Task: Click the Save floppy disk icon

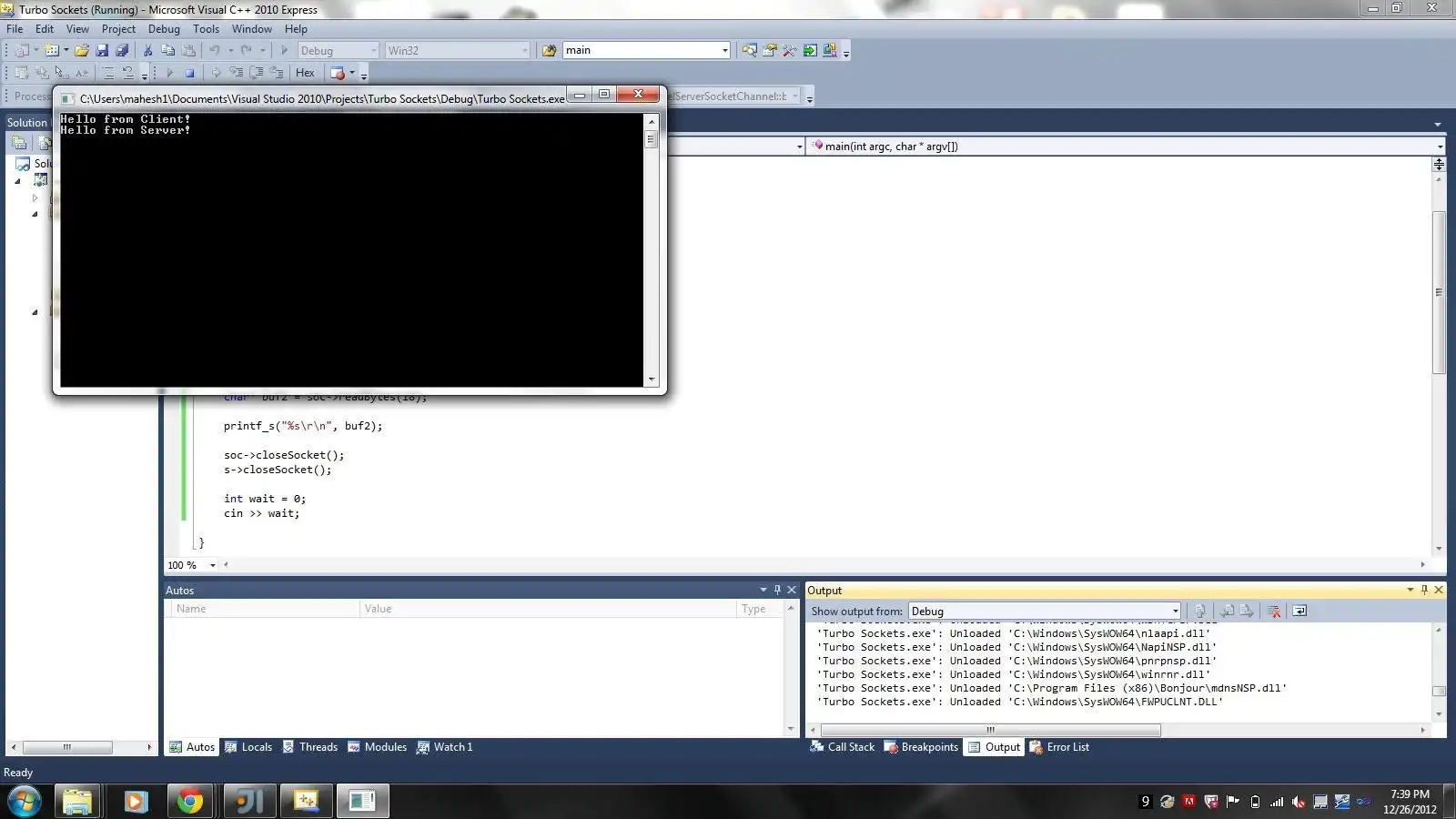Action: pos(102,51)
